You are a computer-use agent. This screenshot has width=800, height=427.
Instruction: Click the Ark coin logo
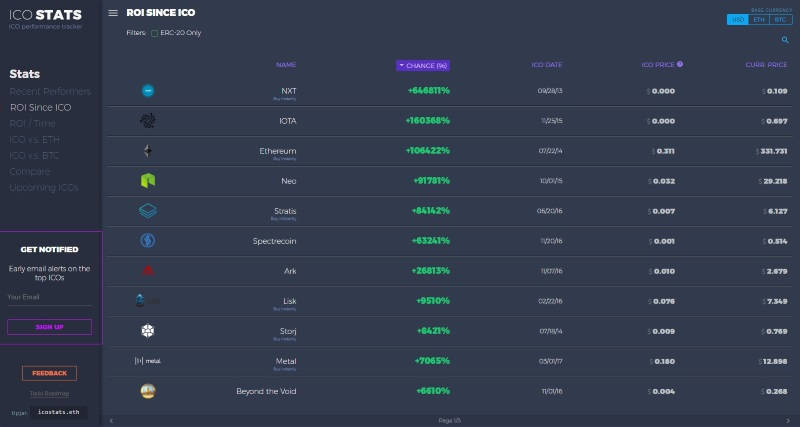pos(148,271)
